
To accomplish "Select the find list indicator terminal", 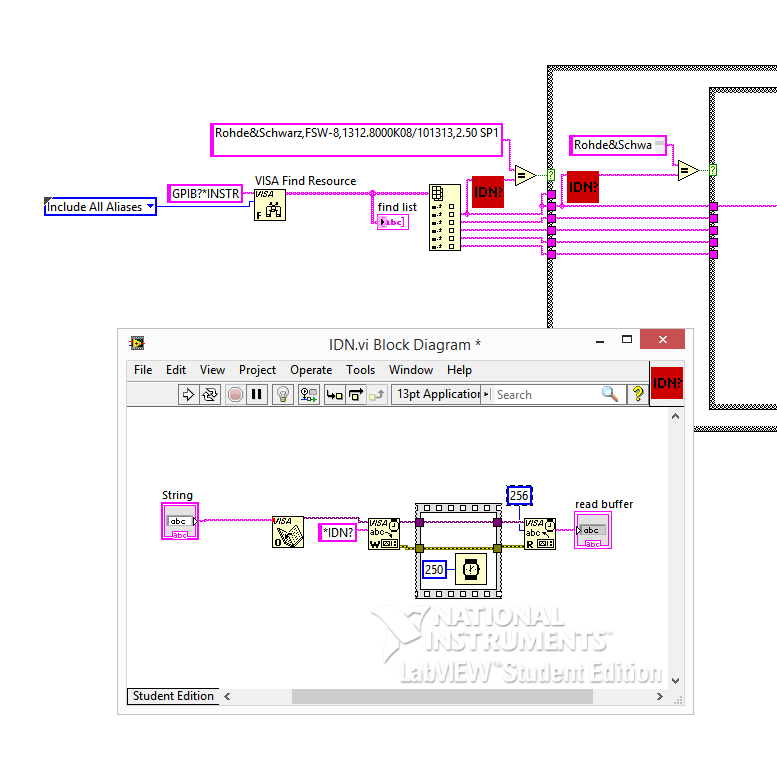I will (393, 222).
